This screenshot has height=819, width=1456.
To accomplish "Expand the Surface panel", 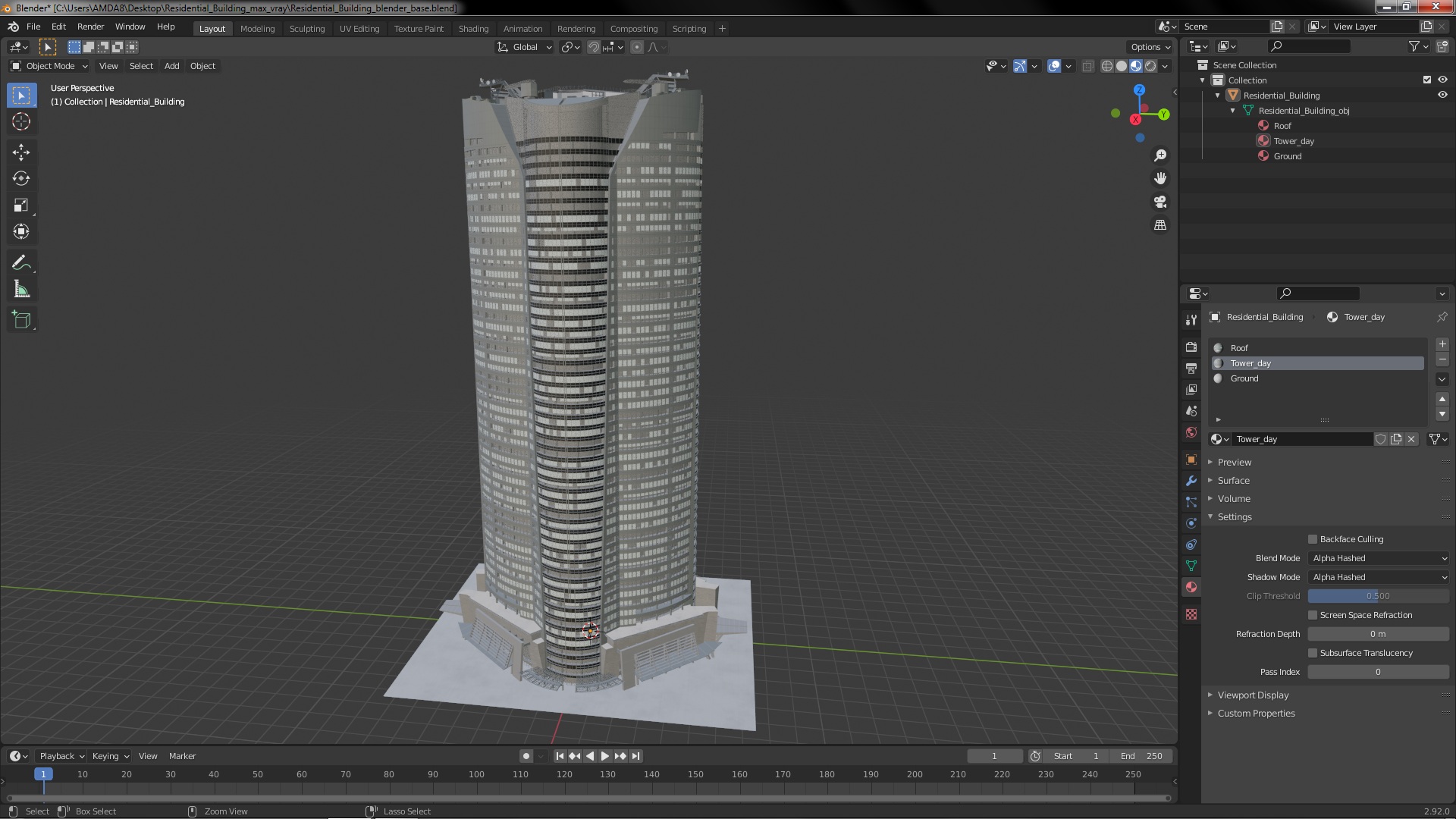I will pyautogui.click(x=1233, y=481).
